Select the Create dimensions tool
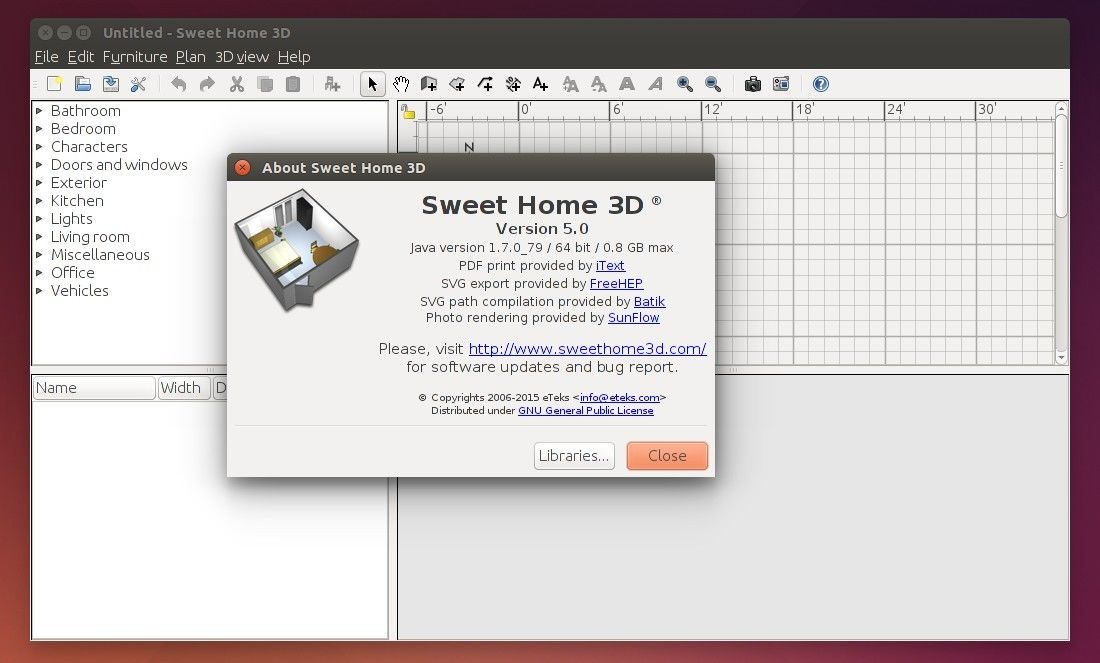Viewport: 1100px width, 663px height. click(x=513, y=84)
